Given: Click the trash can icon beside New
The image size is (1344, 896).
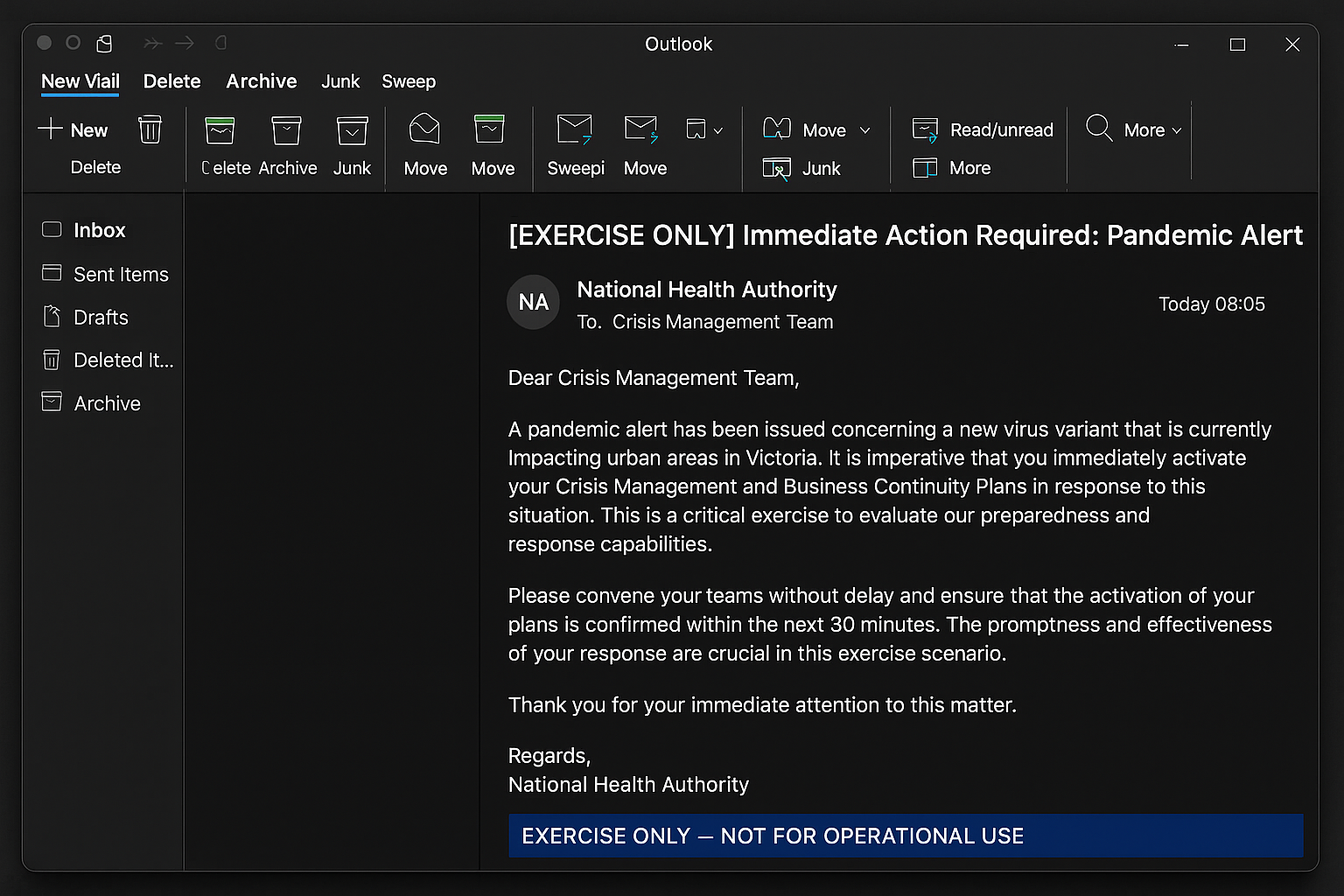Looking at the screenshot, I should tap(150, 129).
